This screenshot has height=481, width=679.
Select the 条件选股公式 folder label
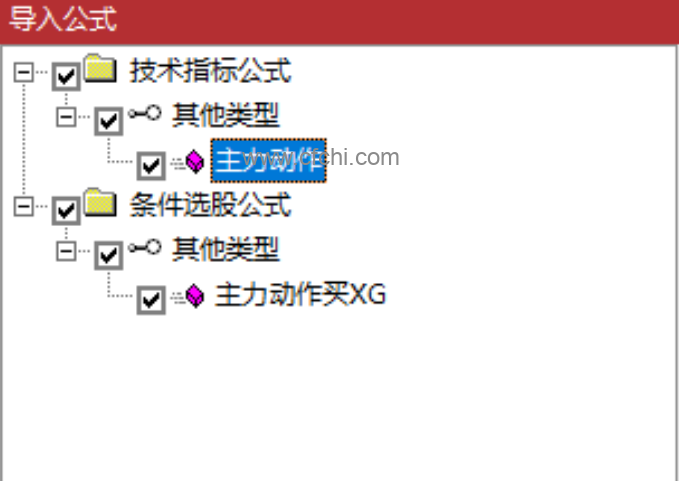[210, 204]
